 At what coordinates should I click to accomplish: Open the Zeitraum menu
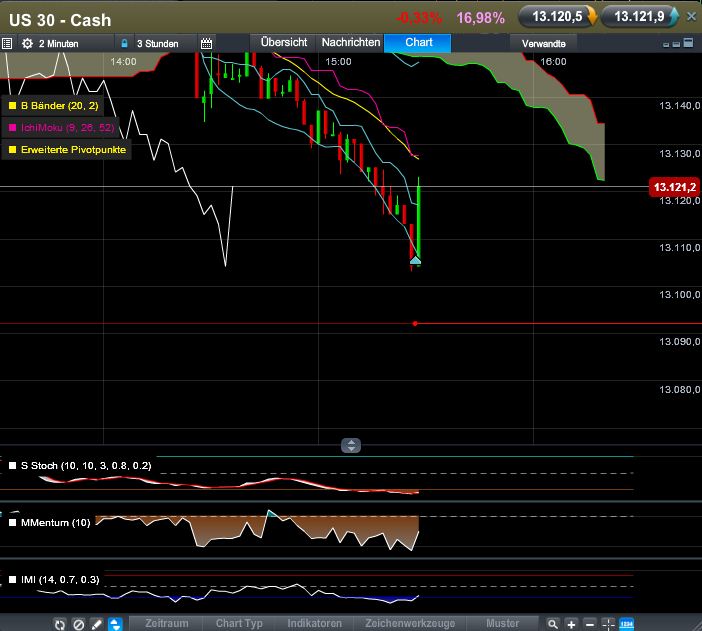point(167,623)
